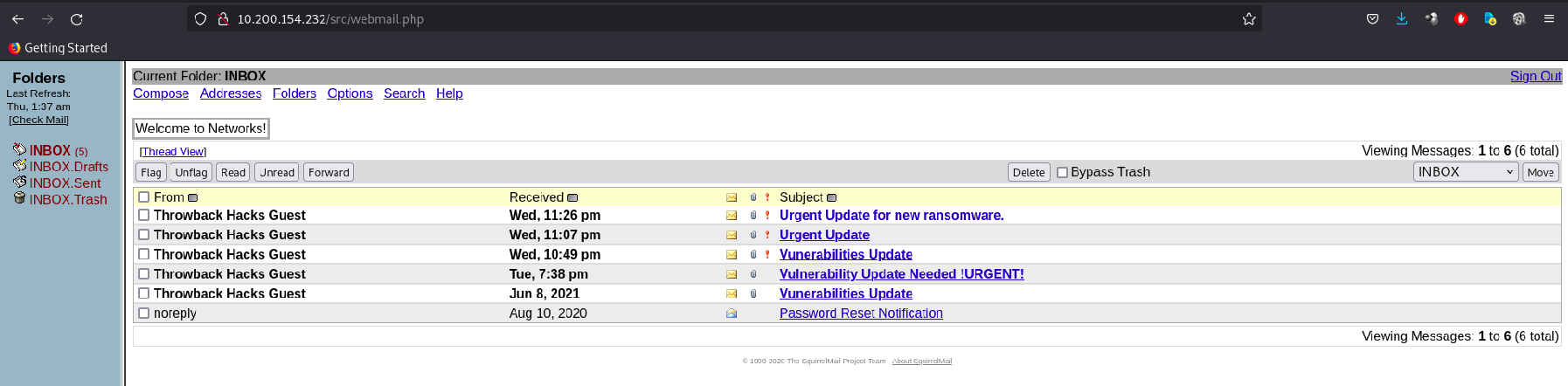Check the noreply message checkbox
The width and height of the screenshot is (1568, 386).
coord(144,313)
